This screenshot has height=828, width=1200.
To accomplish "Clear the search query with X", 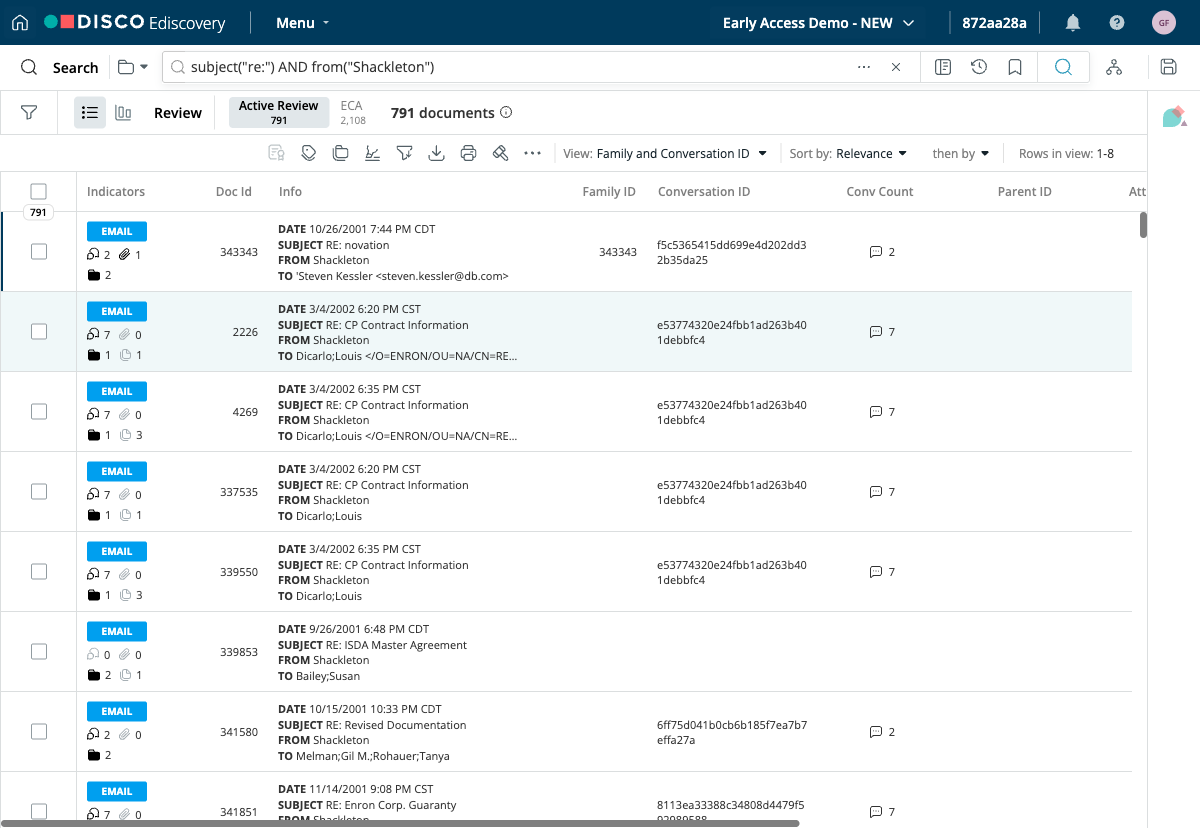I will click(896, 67).
